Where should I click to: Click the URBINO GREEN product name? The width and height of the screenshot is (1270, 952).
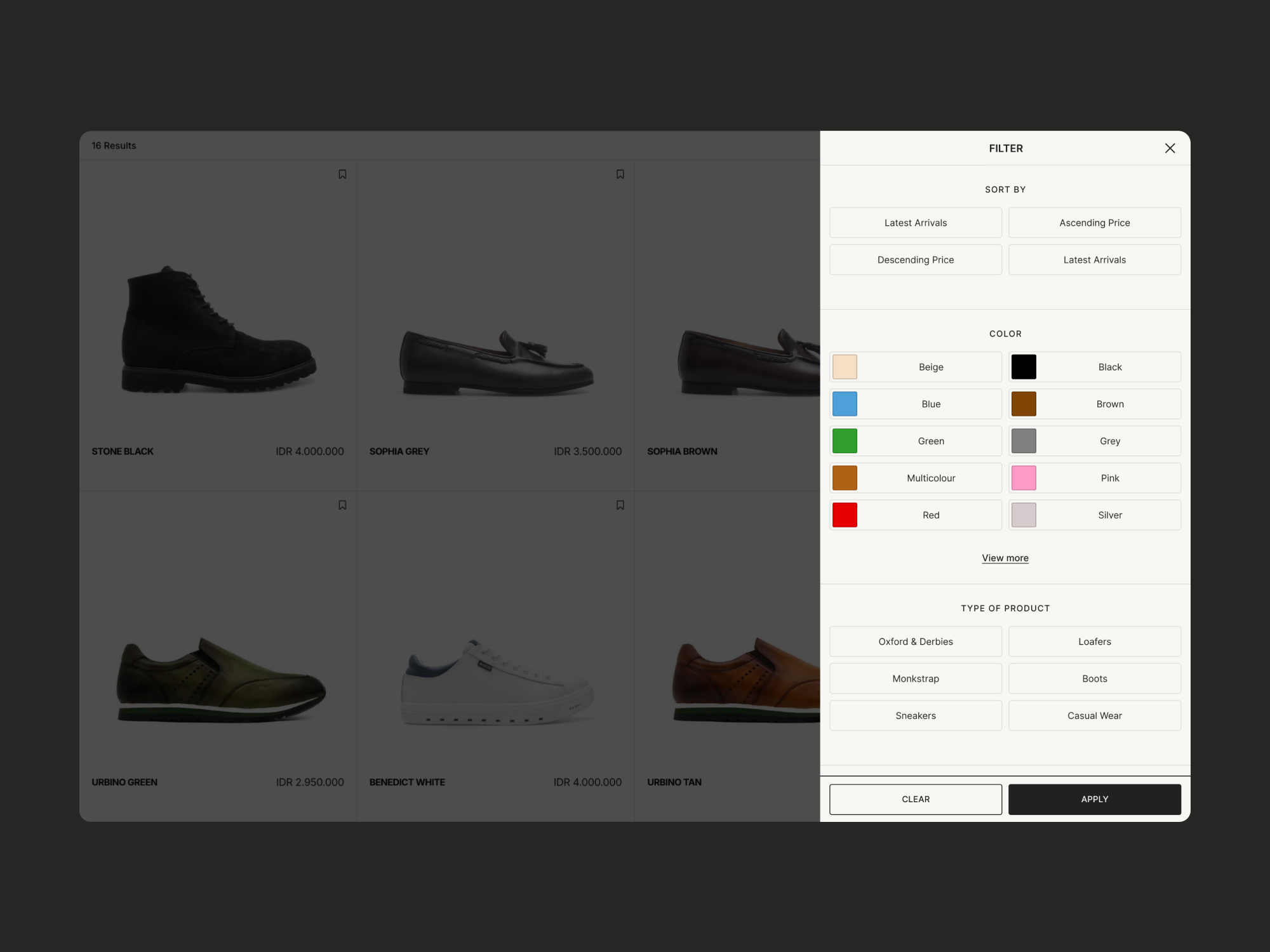pos(124,782)
